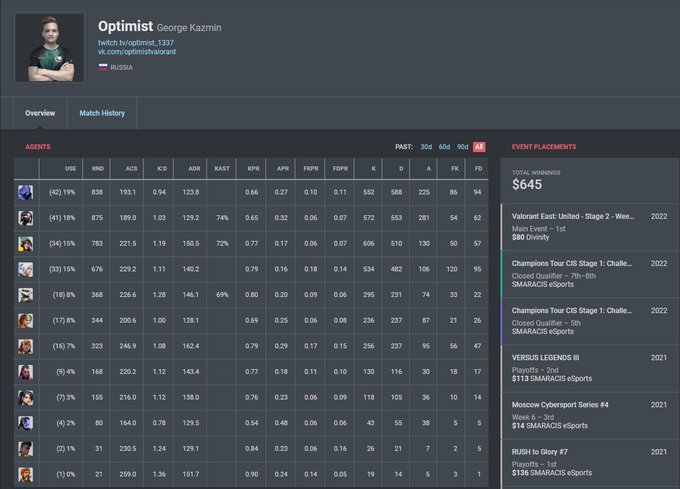Screen dimensions: 680x489
Task: Click the 259.0 ACS value
Action: coord(128,474)
